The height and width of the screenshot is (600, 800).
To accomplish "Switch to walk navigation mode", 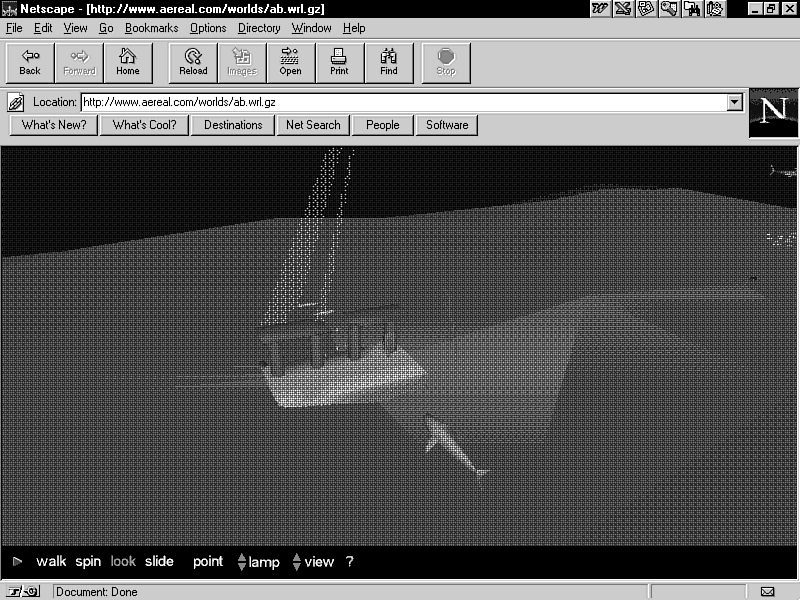I will coord(51,562).
